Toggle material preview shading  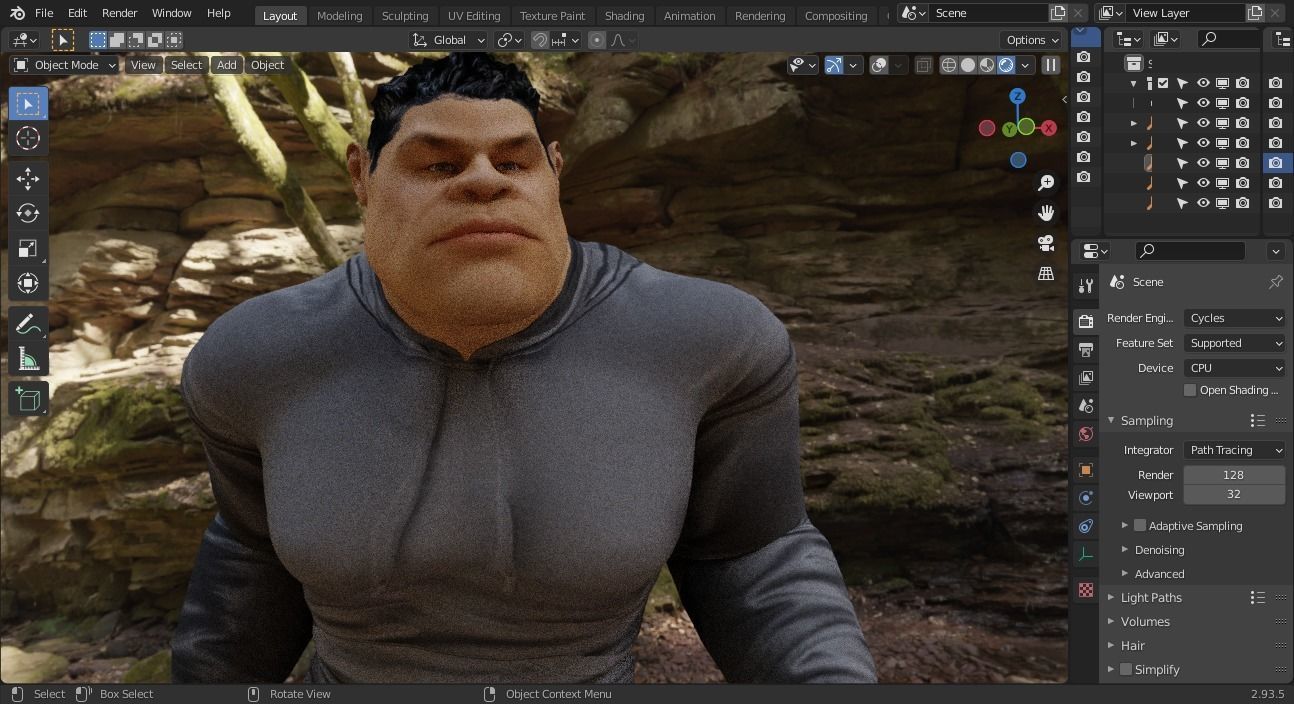[x=987, y=65]
